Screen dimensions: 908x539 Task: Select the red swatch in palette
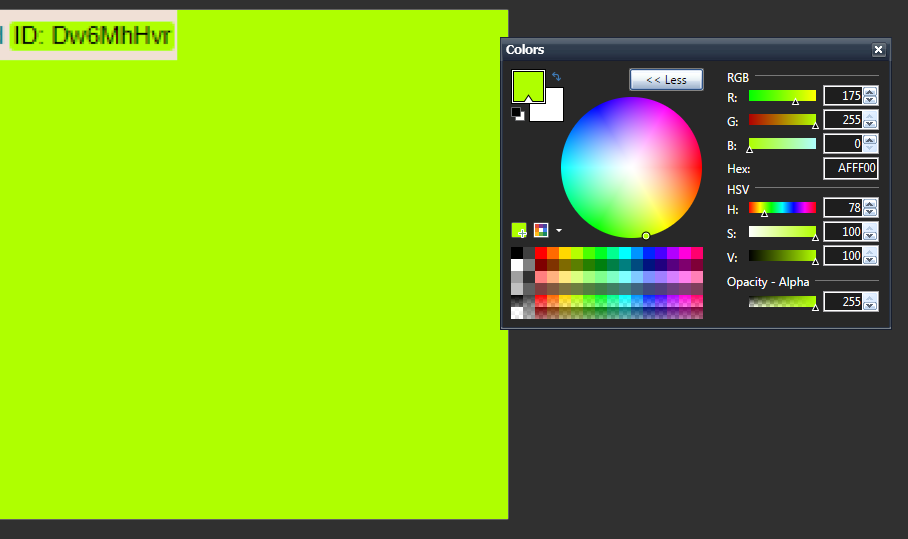(x=541, y=253)
